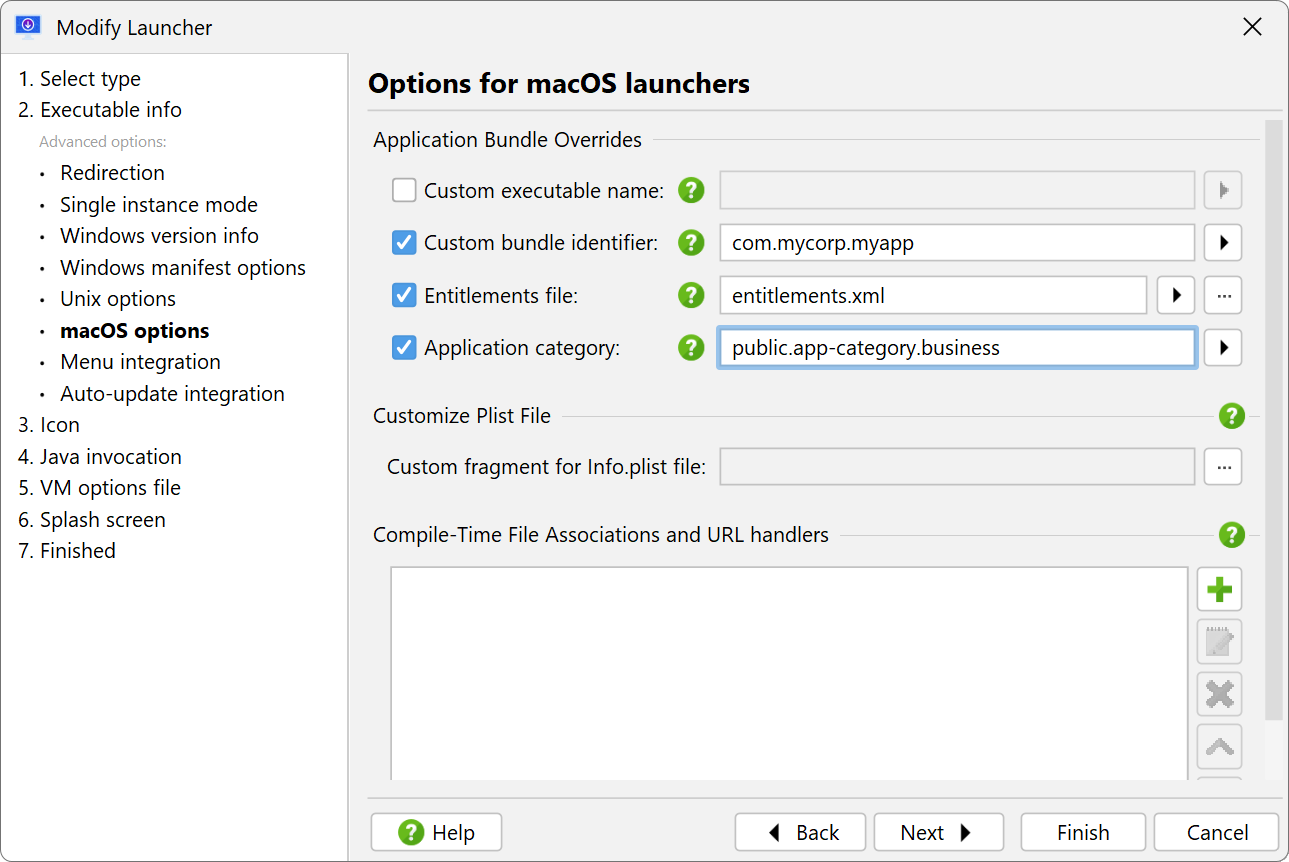Open variable menu for entitlements file
1289x862 pixels.
click(1176, 295)
